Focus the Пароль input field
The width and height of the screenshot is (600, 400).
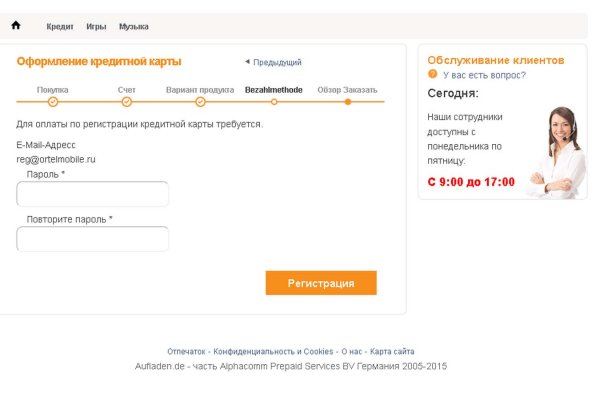(x=93, y=194)
